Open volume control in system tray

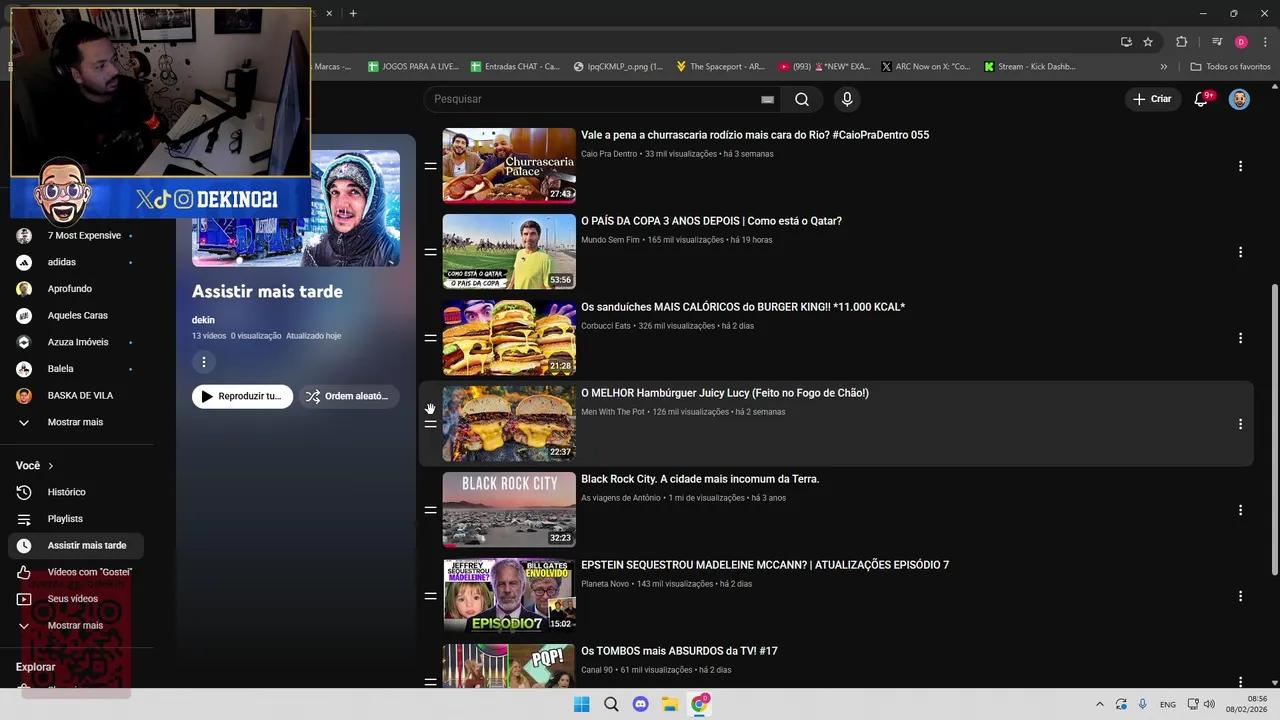(x=1210, y=704)
